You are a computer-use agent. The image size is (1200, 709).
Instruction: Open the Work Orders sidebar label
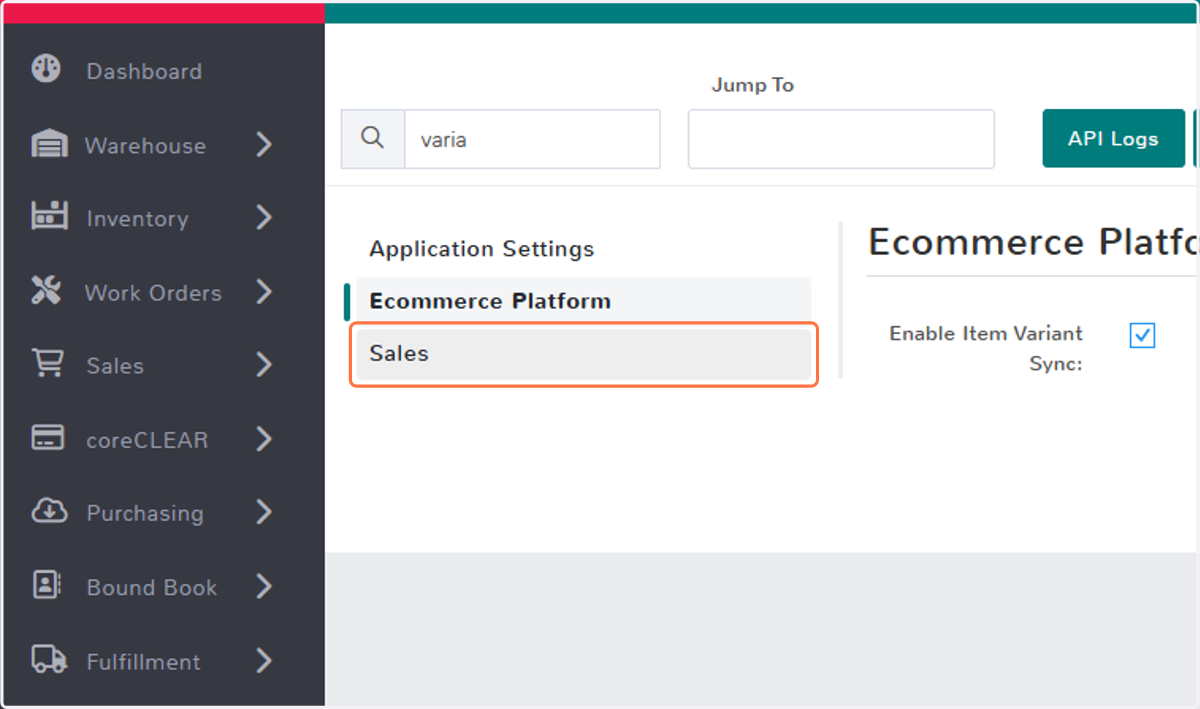click(x=153, y=293)
